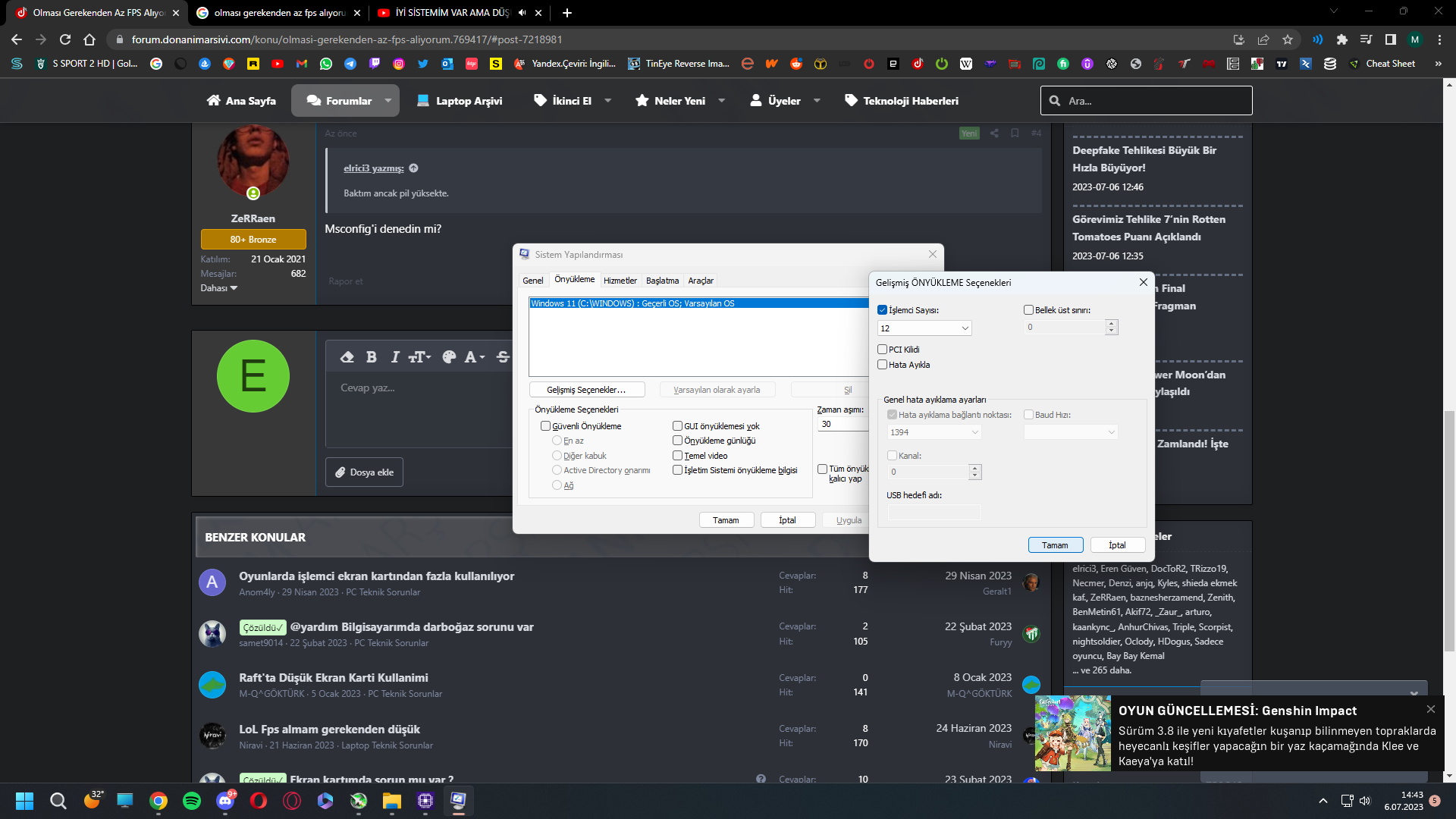Open Opera browser from taskbar

(x=259, y=801)
